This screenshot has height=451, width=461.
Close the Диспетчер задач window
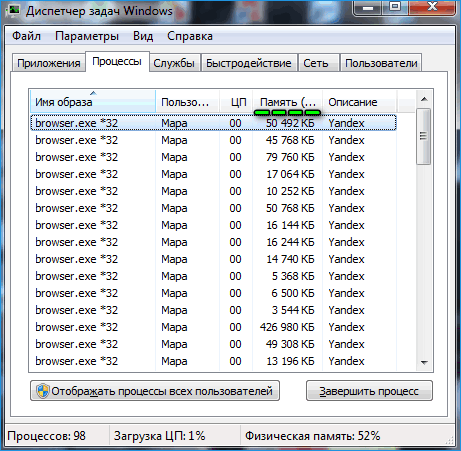432,7
